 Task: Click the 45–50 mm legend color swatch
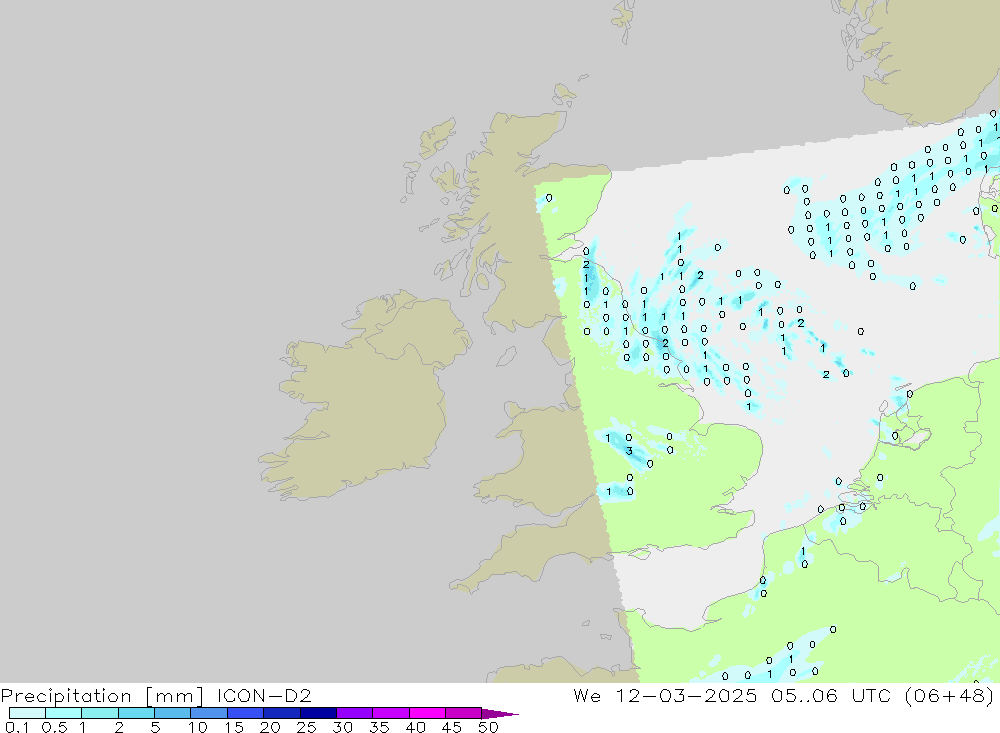464,713
